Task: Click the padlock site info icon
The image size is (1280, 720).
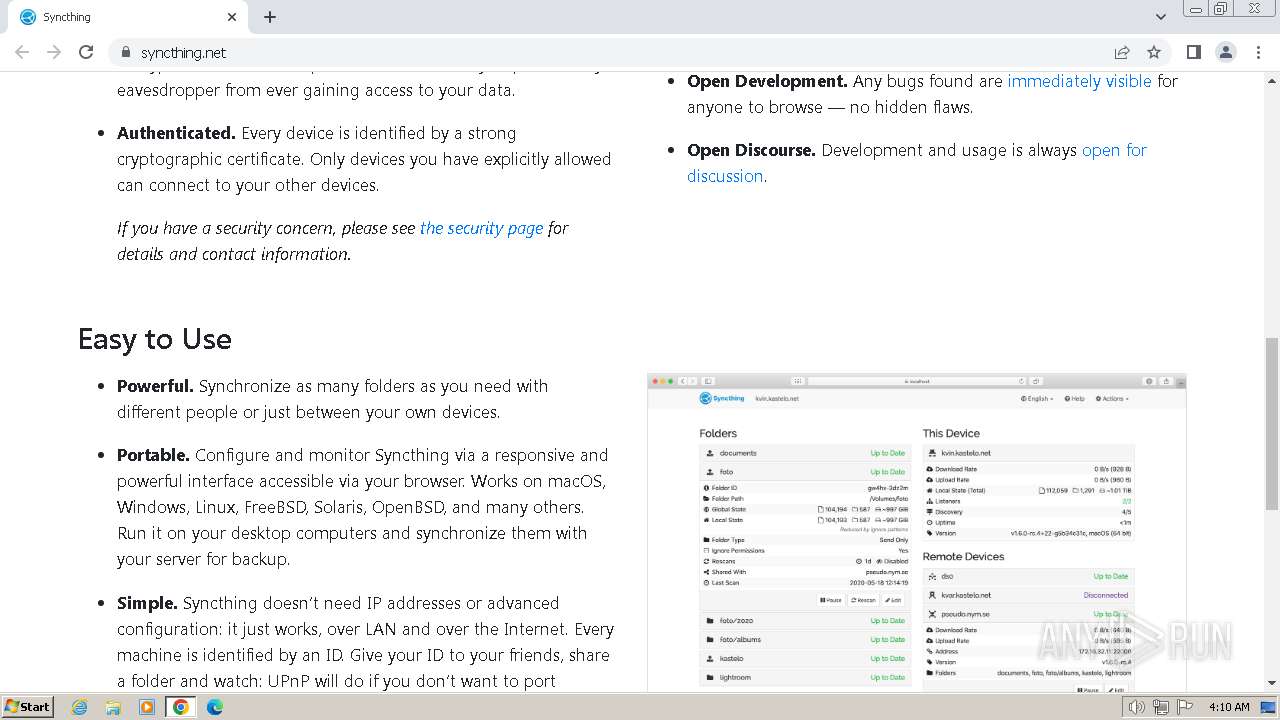Action: 125,52
